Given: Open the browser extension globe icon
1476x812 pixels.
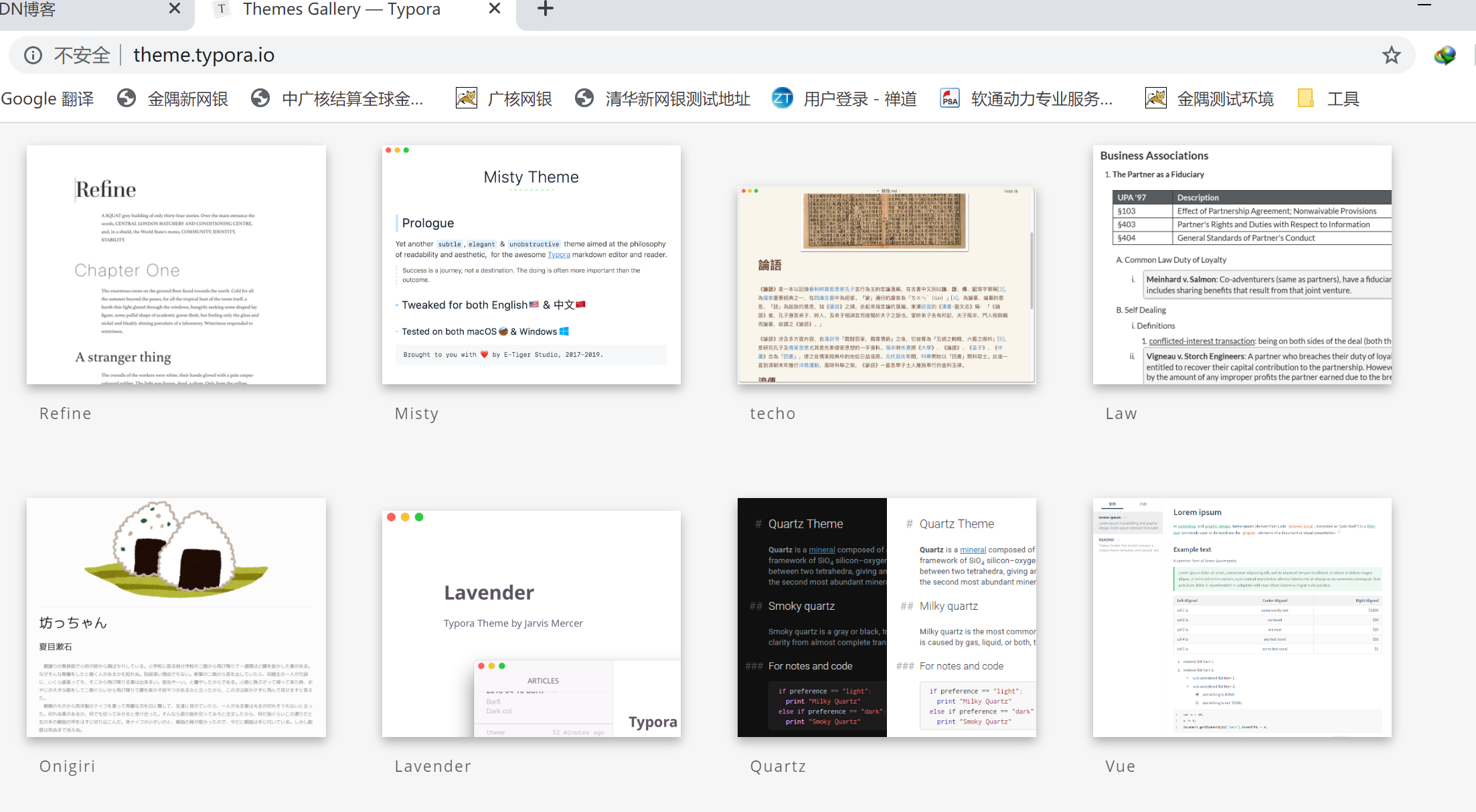Looking at the screenshot, I should point(1445,55).
